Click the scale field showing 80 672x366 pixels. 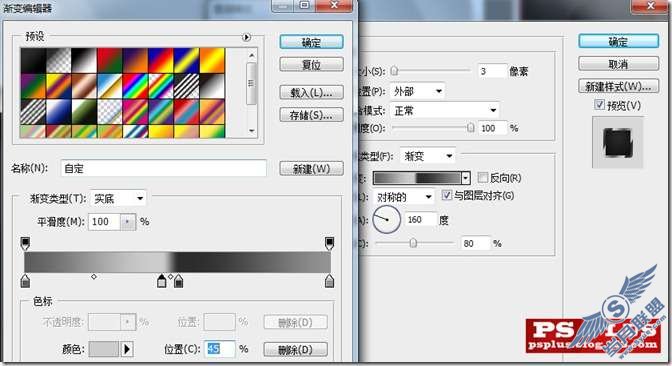tap(475, 243)
